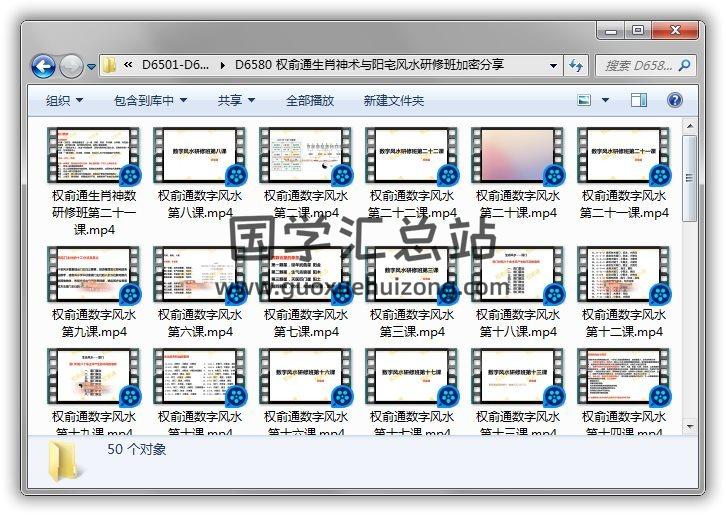726x516 pixels.
Task: Close the Explorer window
Action: coord(675,31)
